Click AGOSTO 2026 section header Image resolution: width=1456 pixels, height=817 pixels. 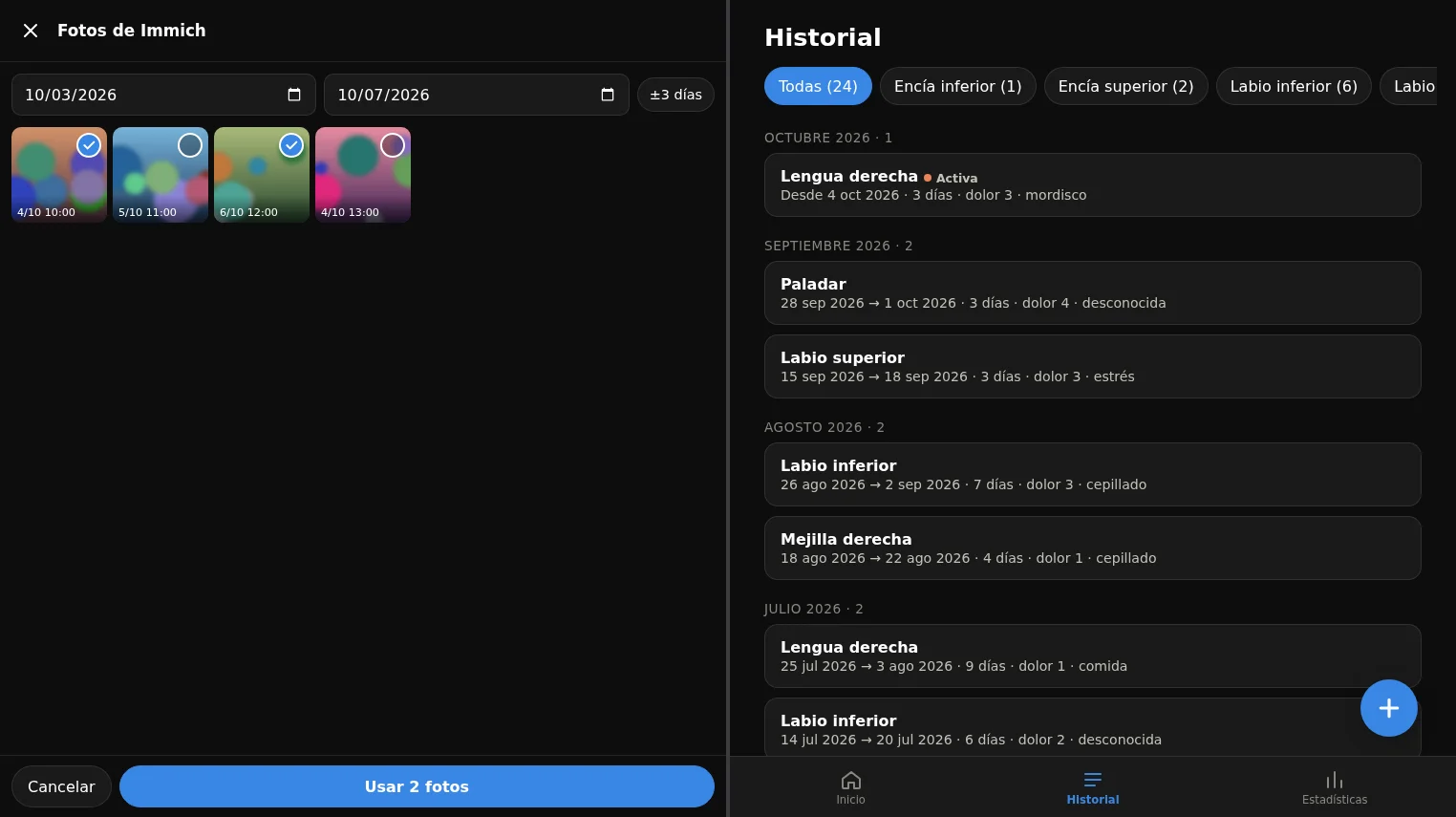click(824, 427)
